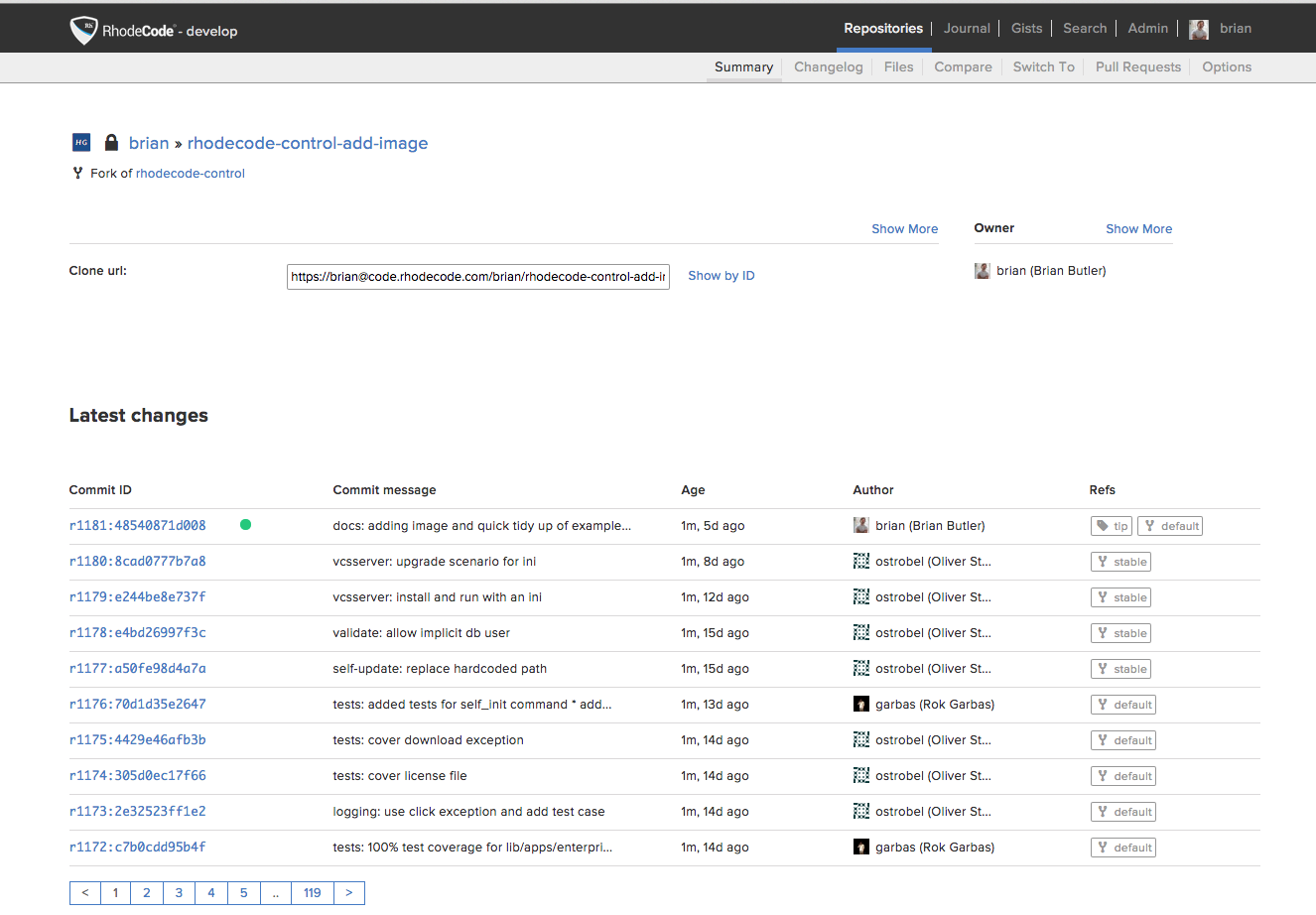Expand repository details with left 'Show More'
Image resolution: width=1316 pixels, height=915 pixels.
coord(904,229)
